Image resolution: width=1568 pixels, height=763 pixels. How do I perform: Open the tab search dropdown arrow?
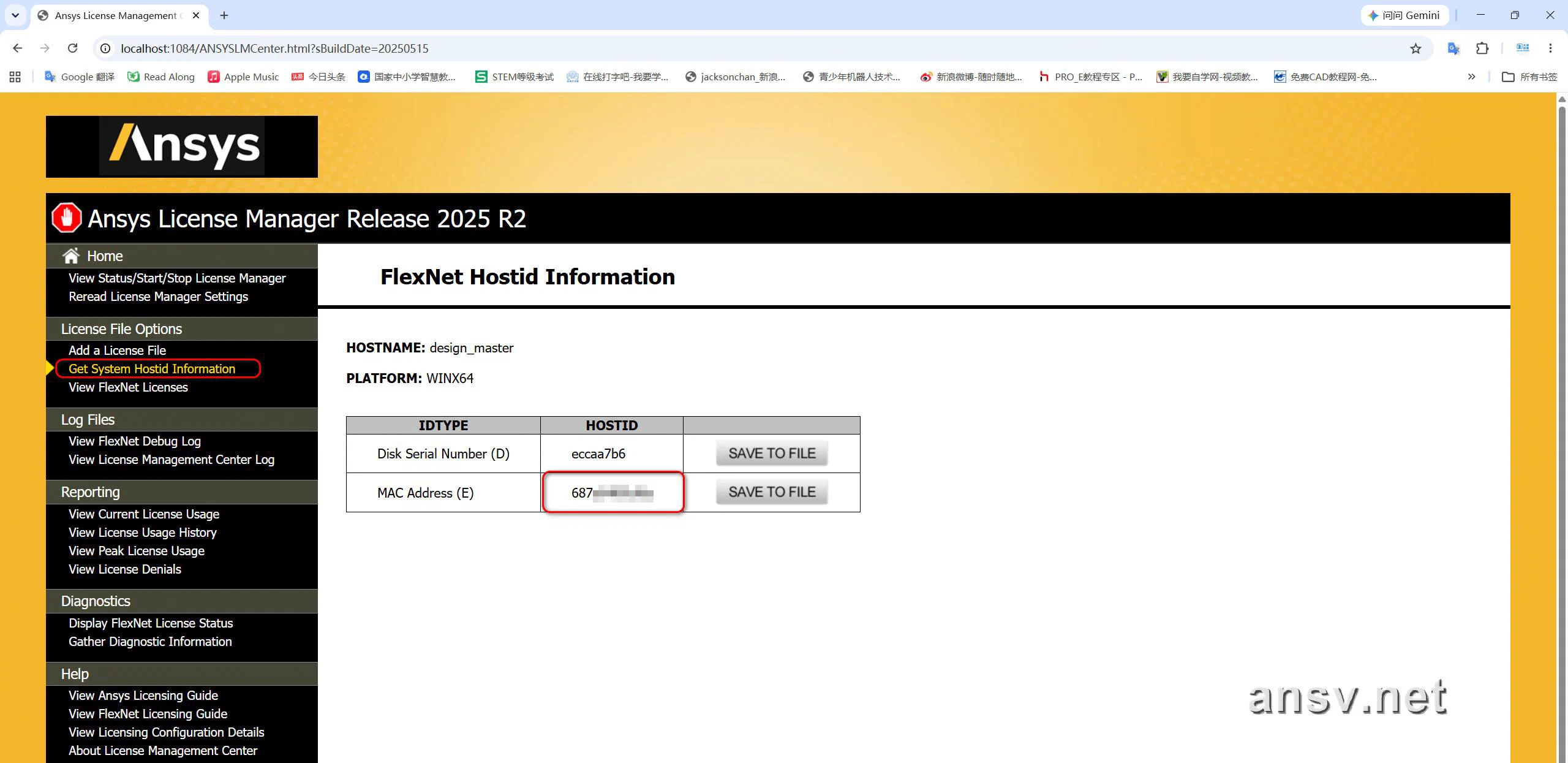(x=15, y=15)
